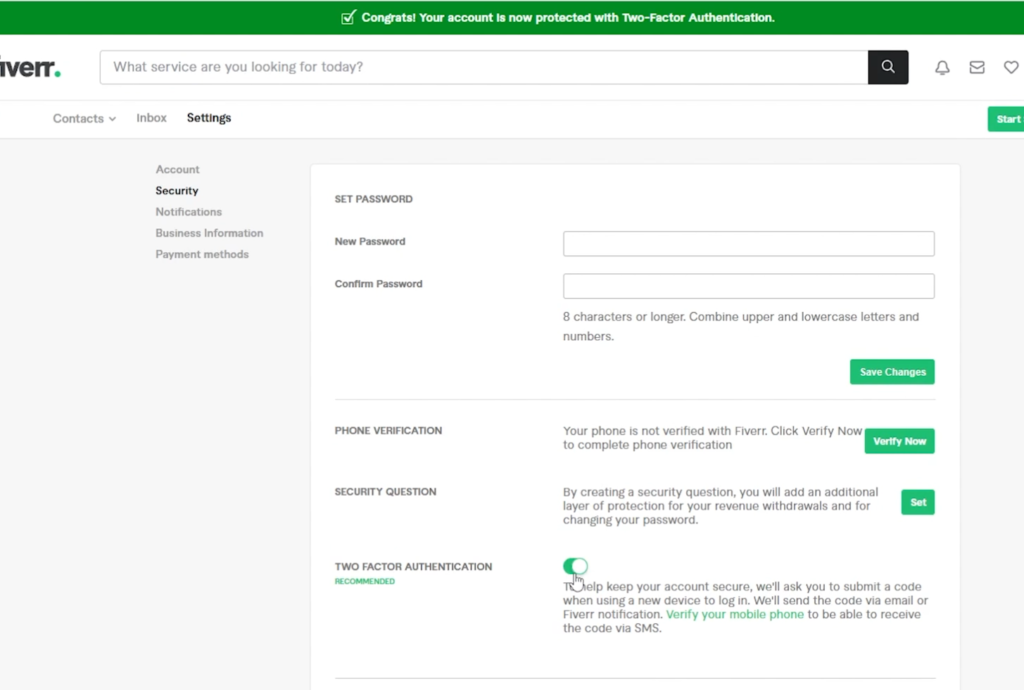Go to Account settings section
This screenshot has height=690, width=1024.
[178, 169]
